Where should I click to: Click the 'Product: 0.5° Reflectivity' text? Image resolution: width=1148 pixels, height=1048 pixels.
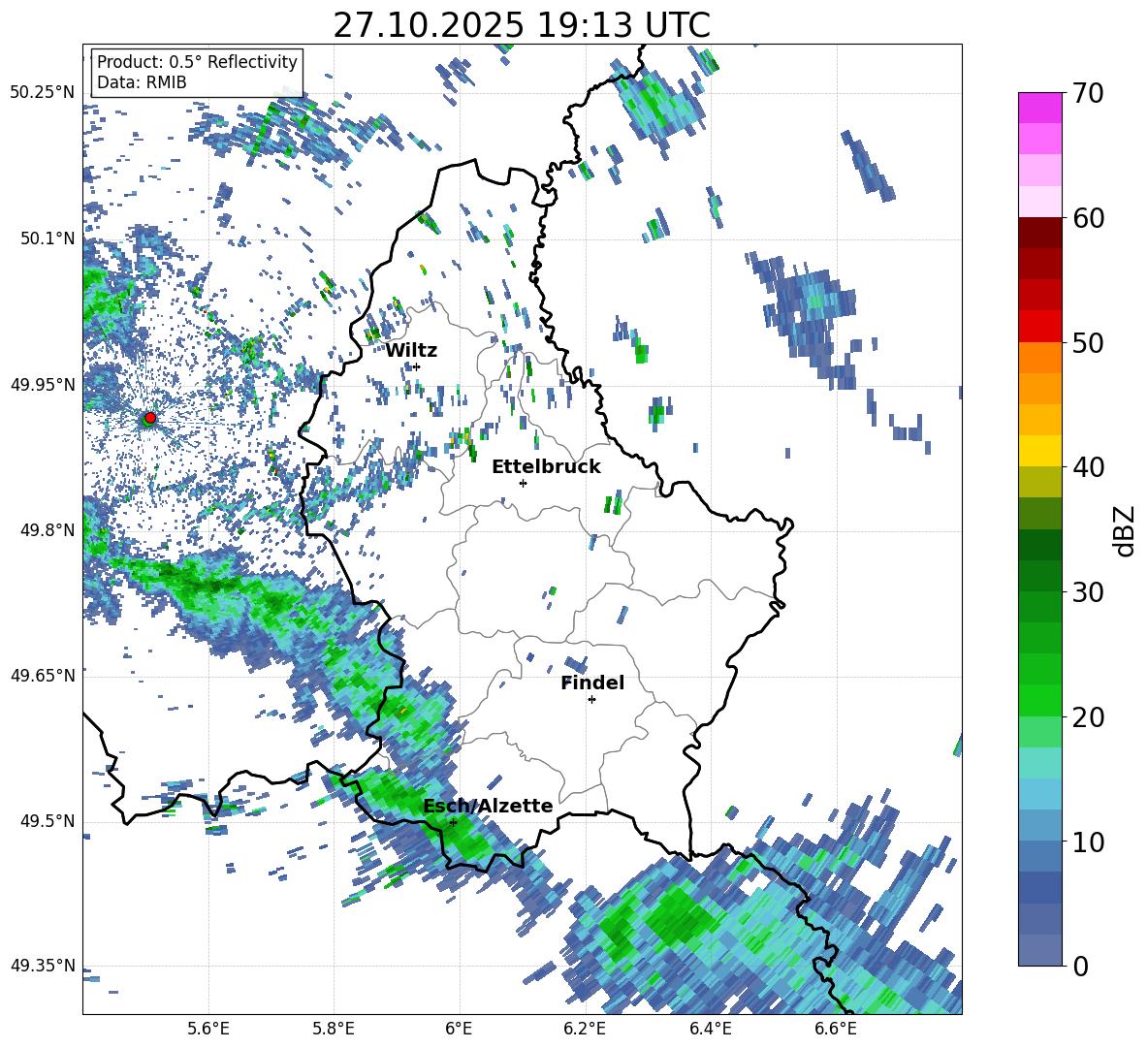197,61
